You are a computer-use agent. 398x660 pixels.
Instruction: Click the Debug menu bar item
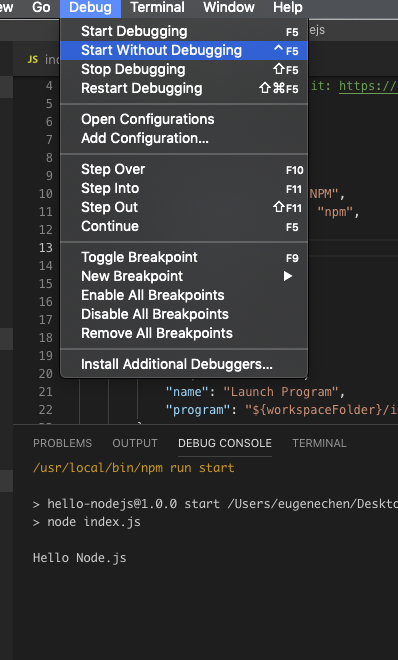click(90, 7)
